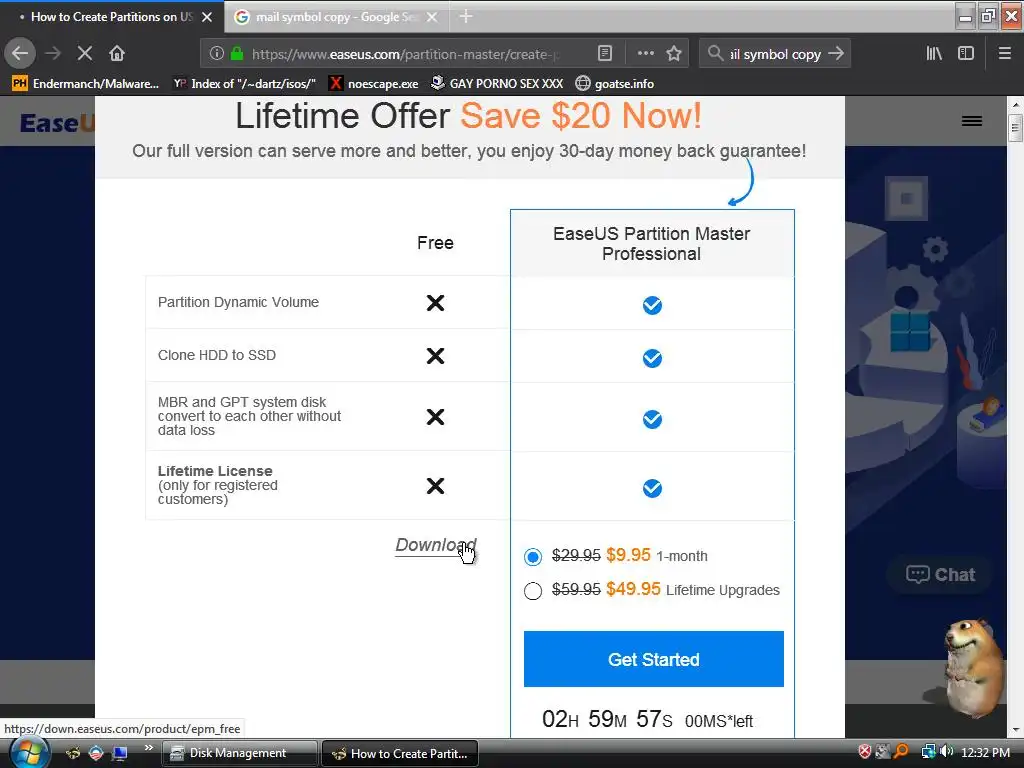Close the How to Create Partitions tab

[207, 17]
